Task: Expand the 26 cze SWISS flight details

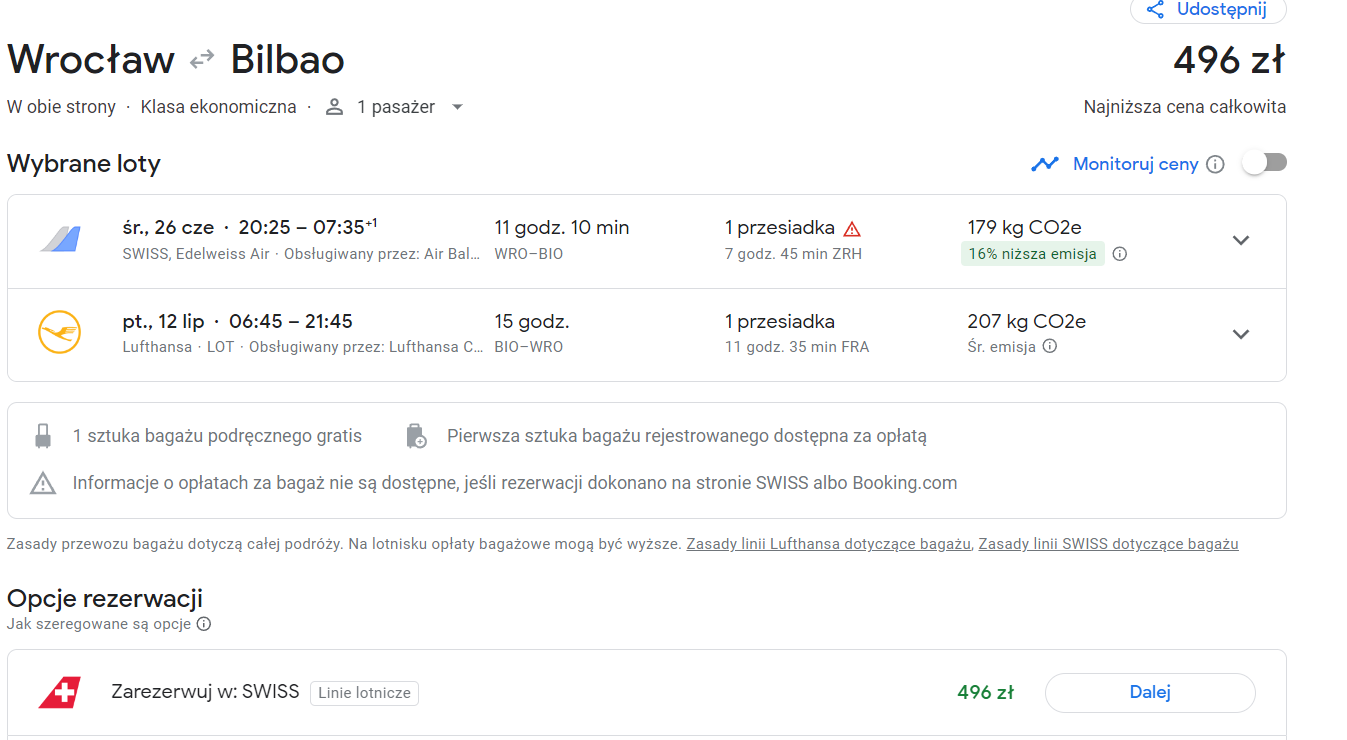Action: pos(1241,240)
